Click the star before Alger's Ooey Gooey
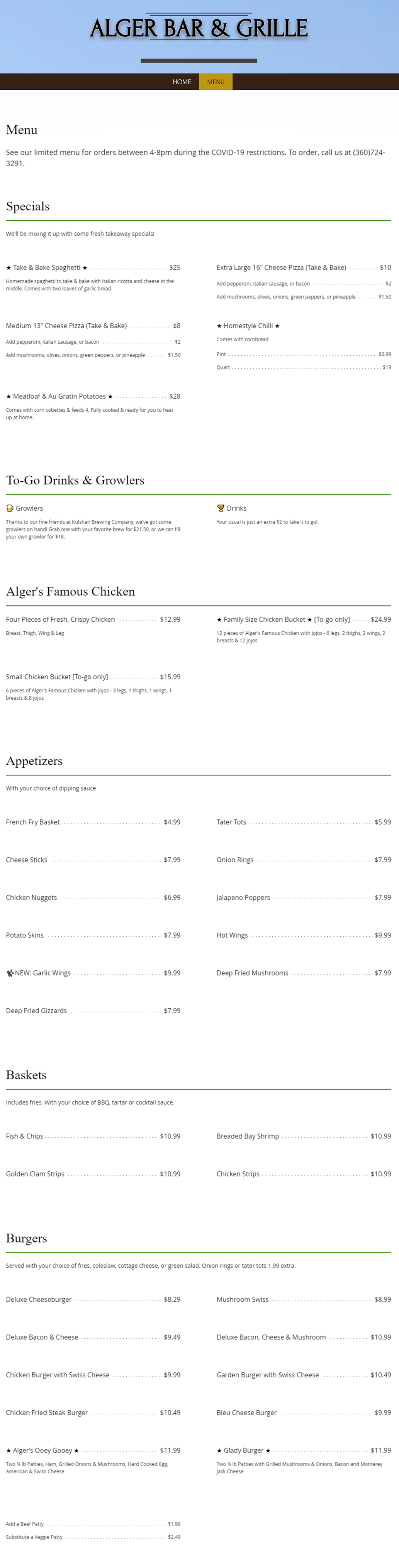The width and height of the screenshot is (399, 1568). (x=8, y=1450)
